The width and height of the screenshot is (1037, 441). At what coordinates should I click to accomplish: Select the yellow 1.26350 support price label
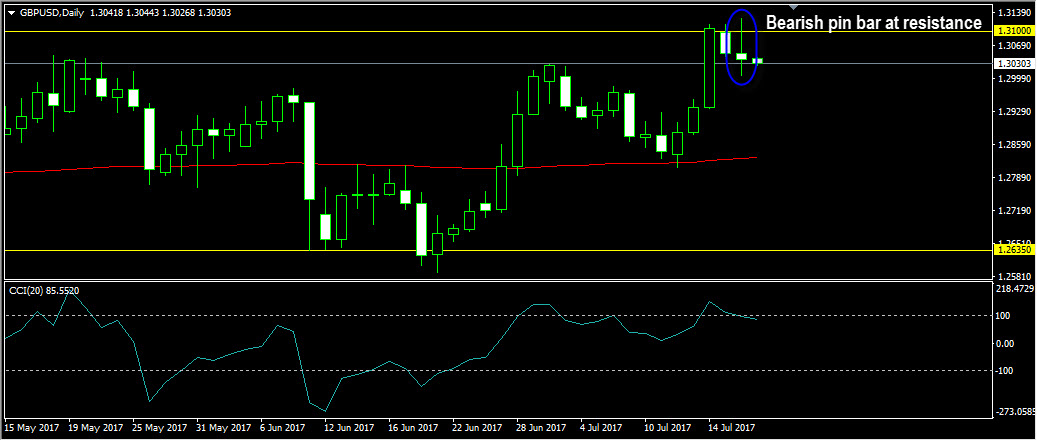coord(1013,251)
